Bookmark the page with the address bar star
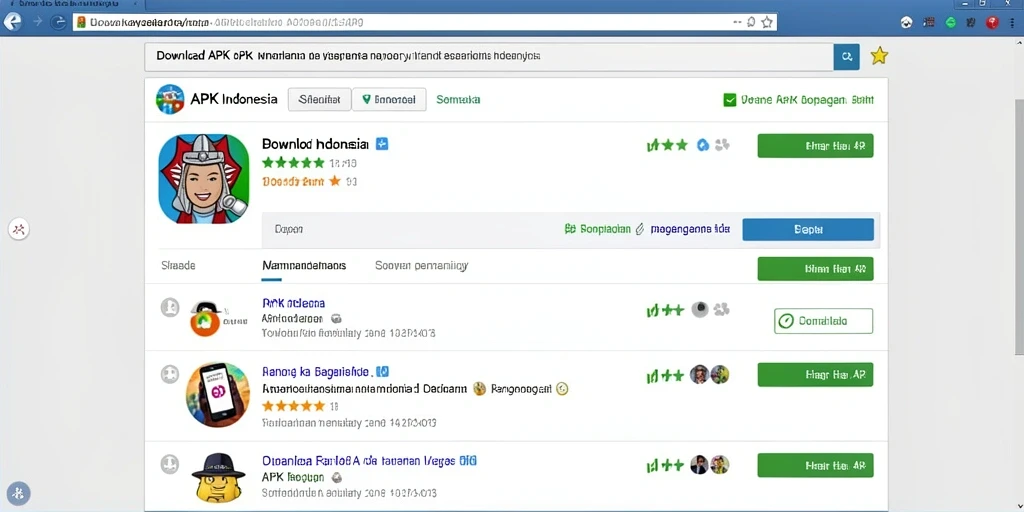Viewport: 1024px width, 512px height. click(767, 22)
